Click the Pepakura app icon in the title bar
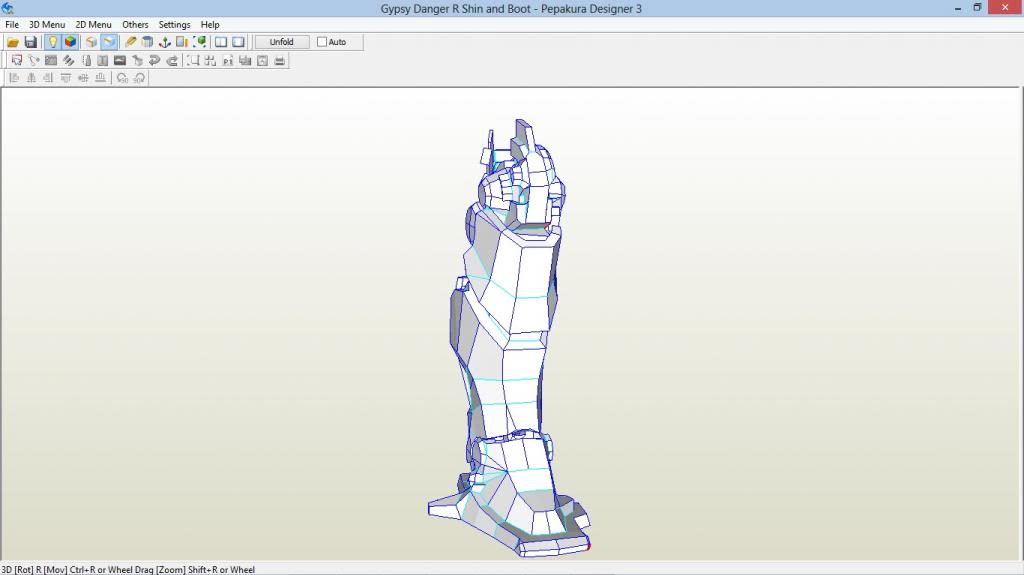Screen dimensions: 1024x575 coord(8,8)
